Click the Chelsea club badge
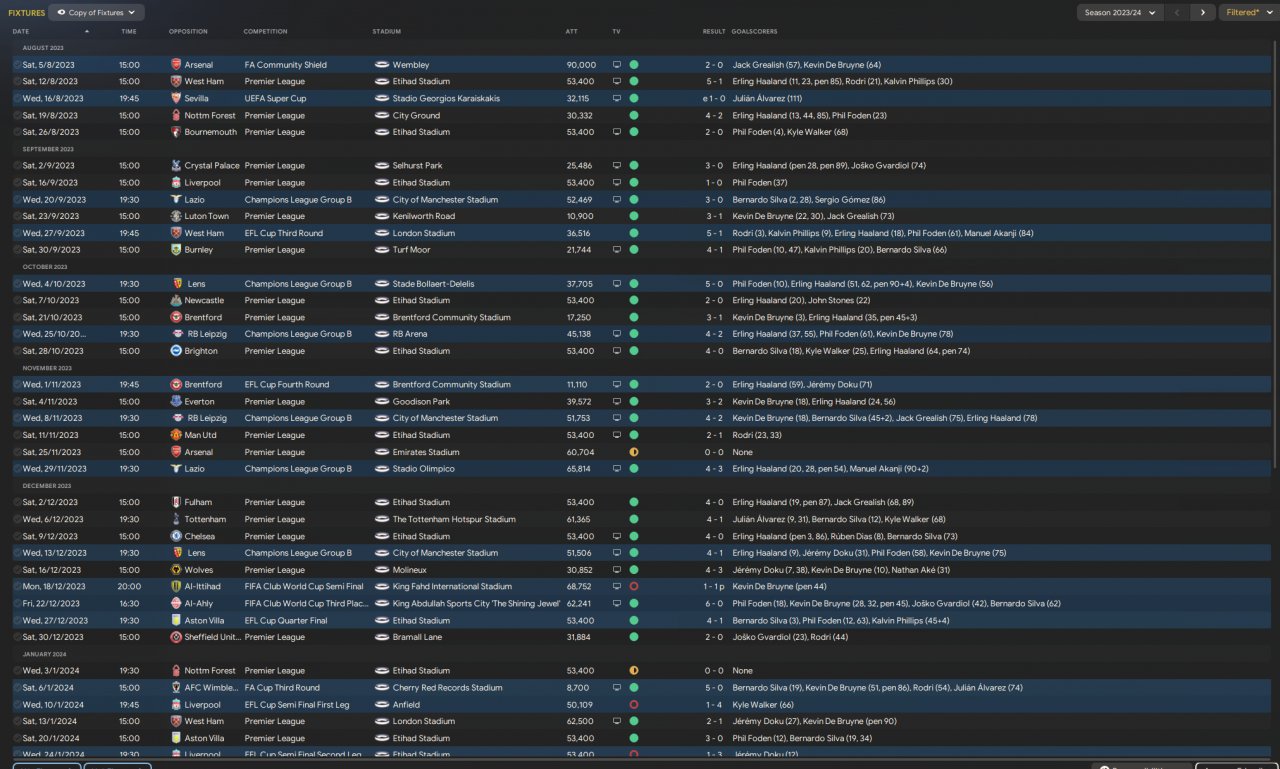This screenshot has width=1280, height=769. 176,536
